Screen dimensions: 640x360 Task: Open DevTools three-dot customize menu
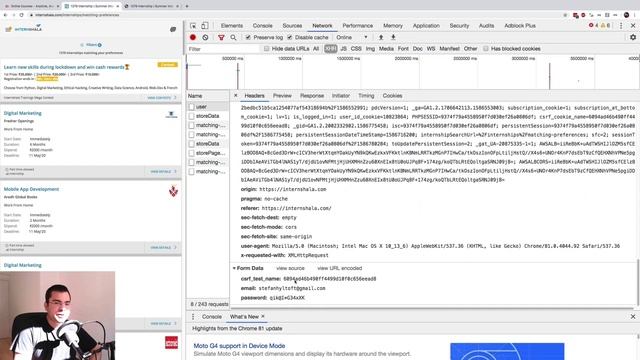pyautogui.click(x=621, y=25)
